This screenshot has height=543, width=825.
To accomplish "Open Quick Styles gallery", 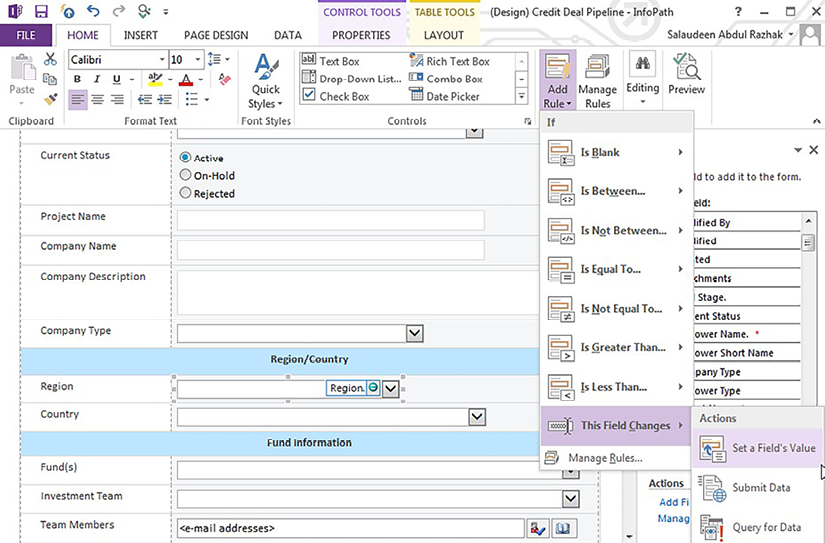I will (266, 81).
